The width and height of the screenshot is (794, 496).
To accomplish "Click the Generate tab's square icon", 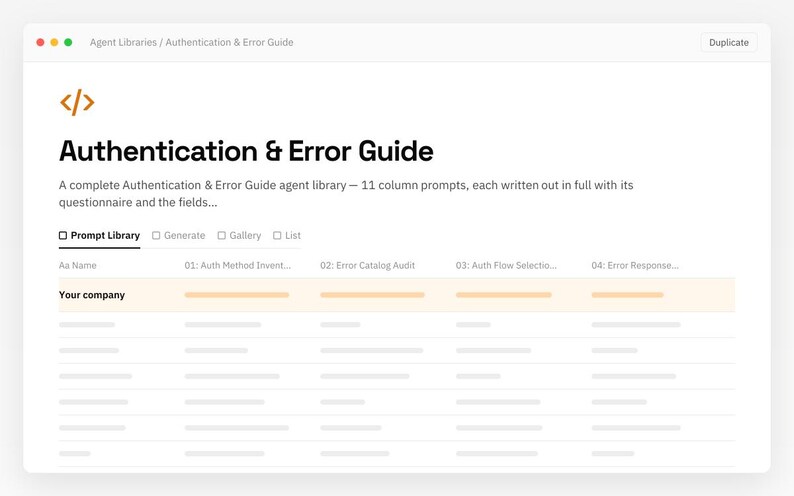I will [x=156, y=235].
